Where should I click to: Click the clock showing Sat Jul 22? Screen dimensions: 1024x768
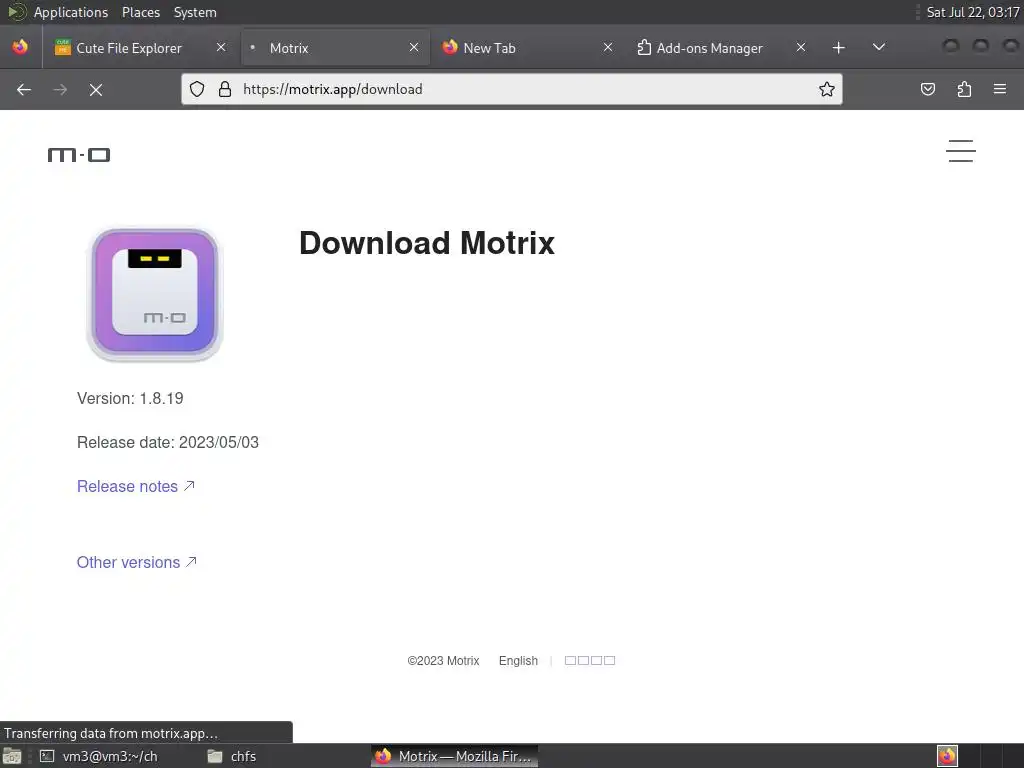972,12
